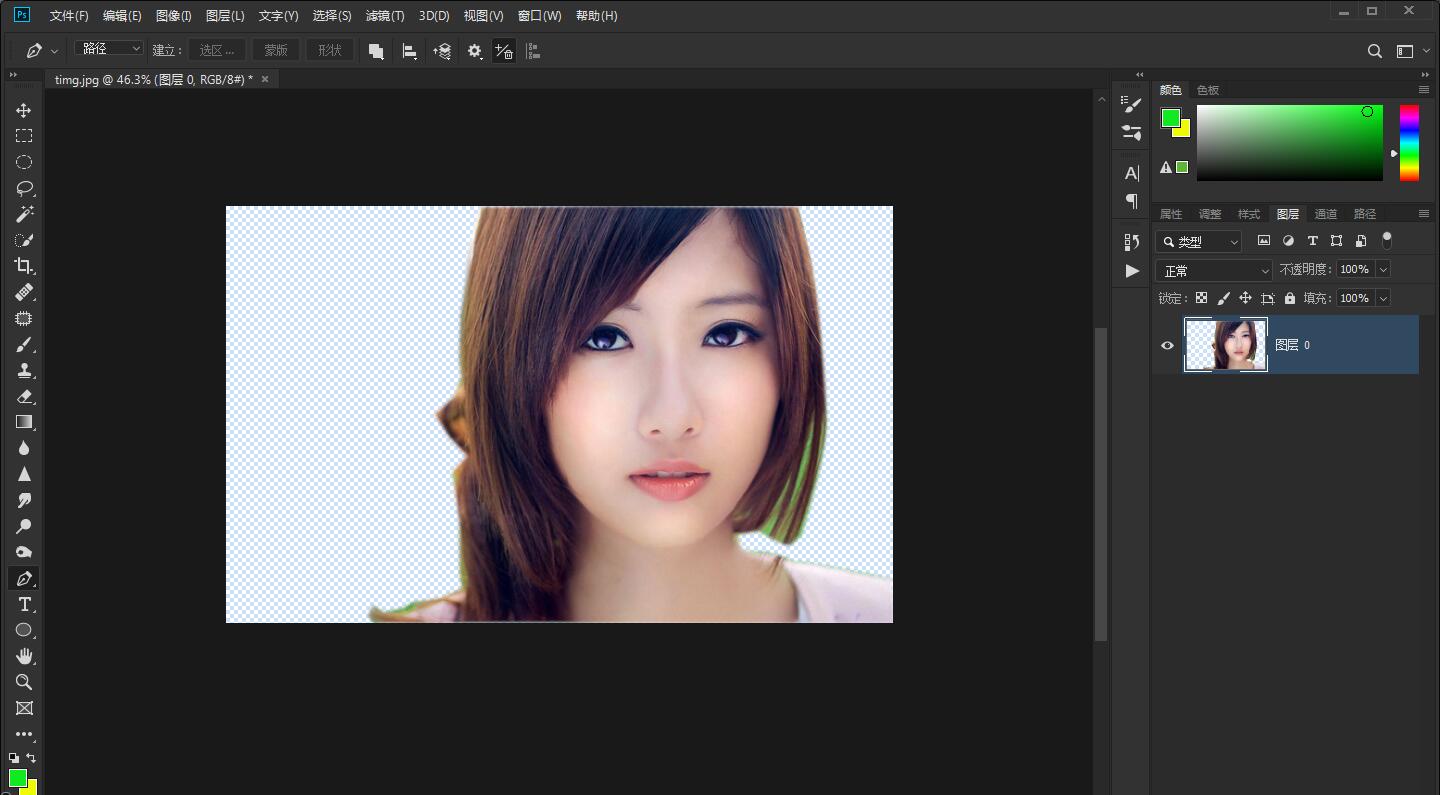Switch to the 通道 tab
The image size is (1440, 795).
tap(1325, 214)
